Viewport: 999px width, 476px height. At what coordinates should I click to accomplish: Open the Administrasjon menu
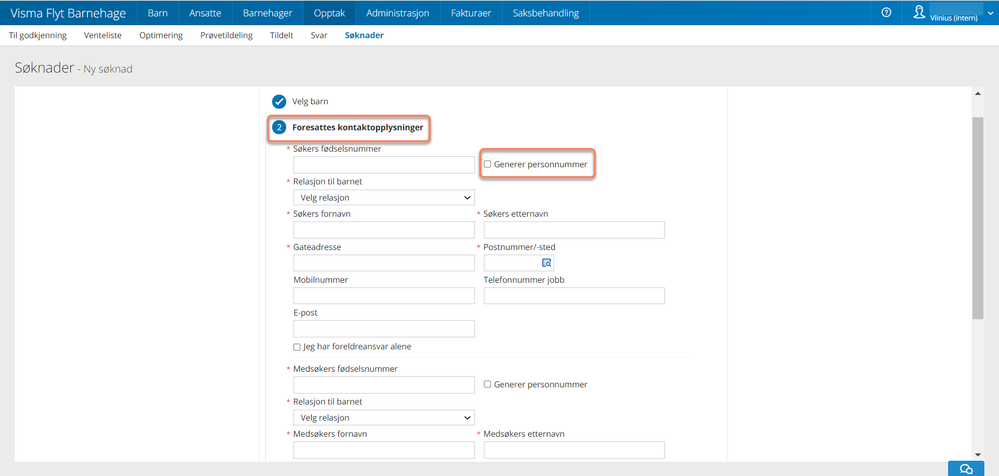[398, 13]
